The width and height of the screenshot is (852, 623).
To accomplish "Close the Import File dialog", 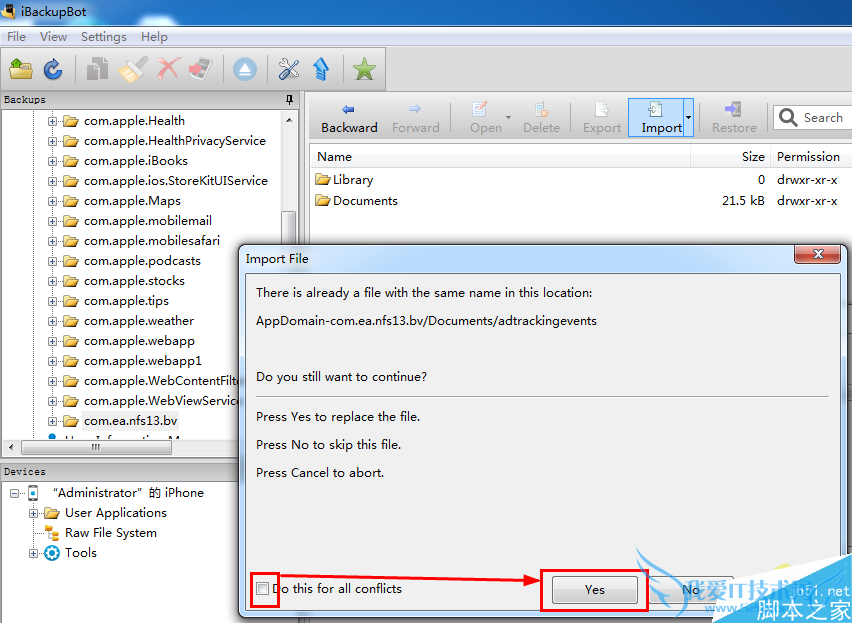I will [x=818, y=254].
